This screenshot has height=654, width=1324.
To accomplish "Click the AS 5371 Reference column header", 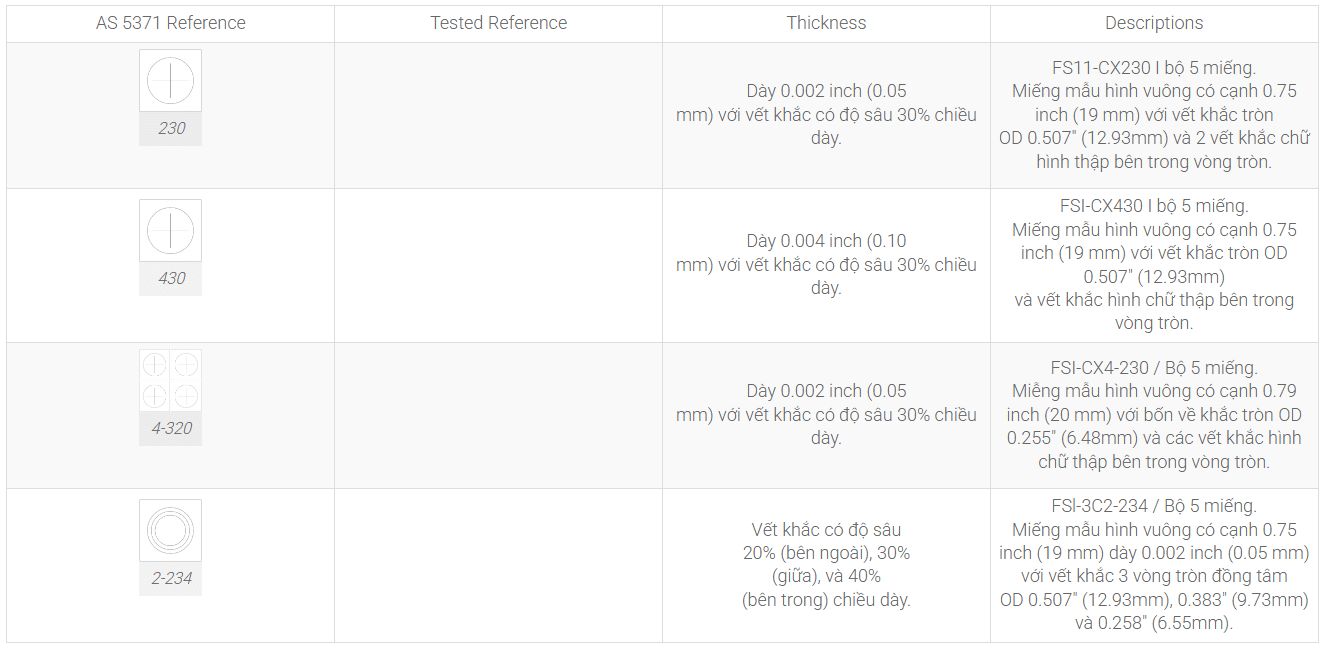I will (171, 23).
